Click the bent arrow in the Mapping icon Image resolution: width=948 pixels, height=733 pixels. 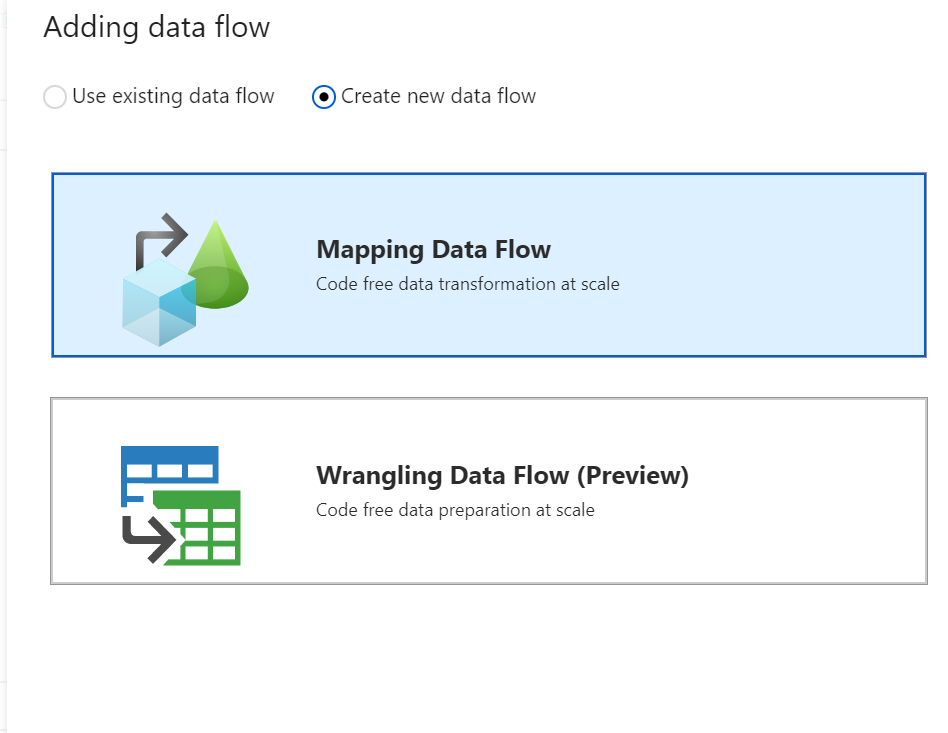[158, 235]
